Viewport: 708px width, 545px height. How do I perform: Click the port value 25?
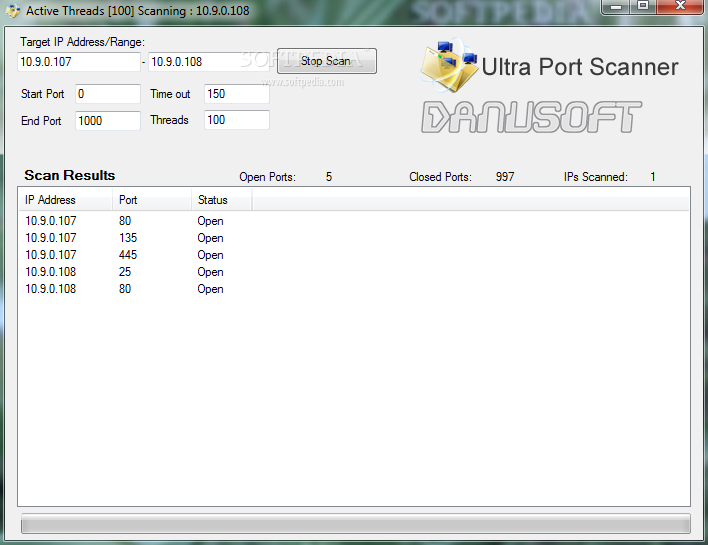(x=125, y=272)
